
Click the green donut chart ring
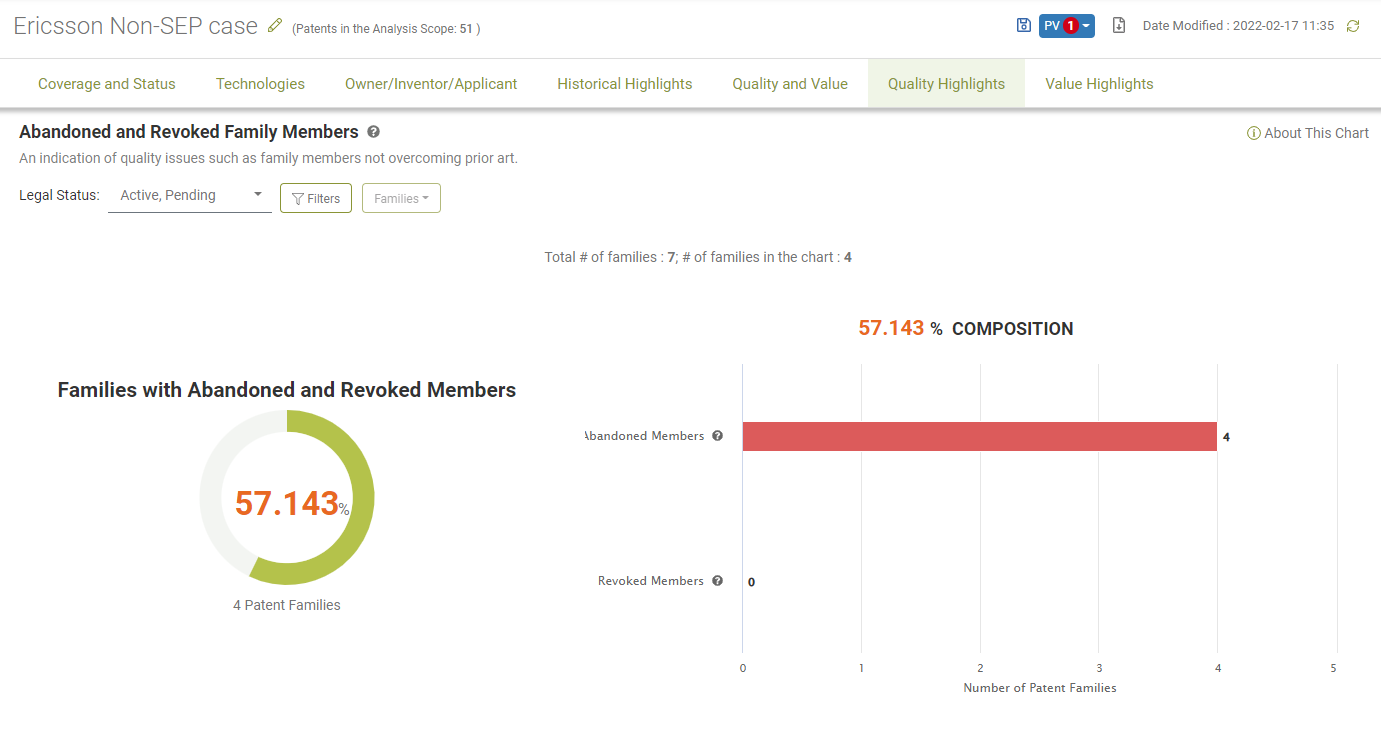coord(364,497)
